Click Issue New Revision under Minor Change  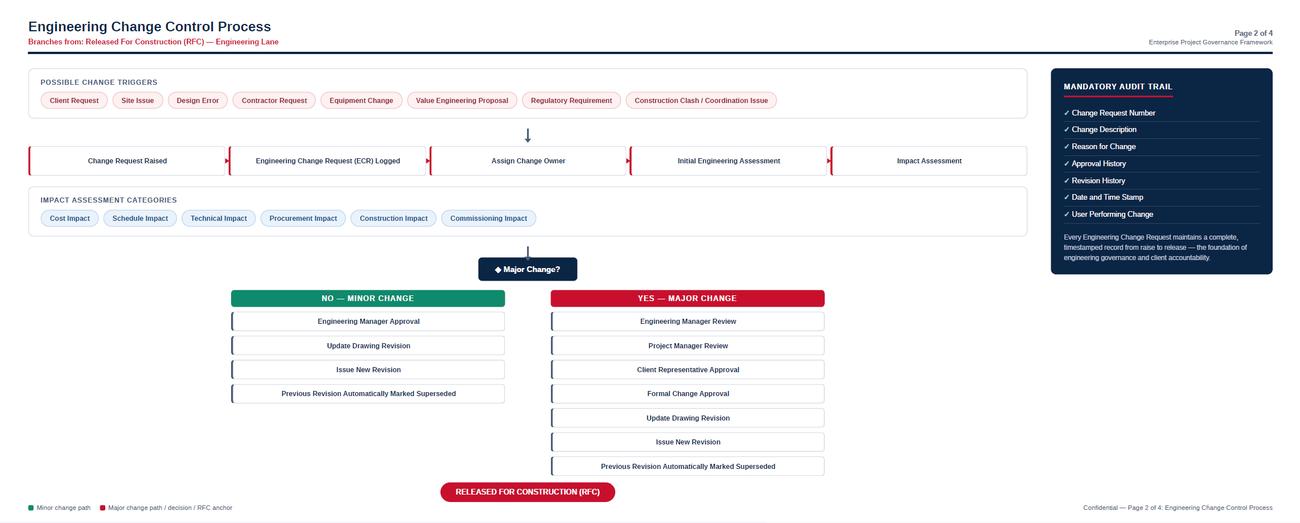click(368, 370)
